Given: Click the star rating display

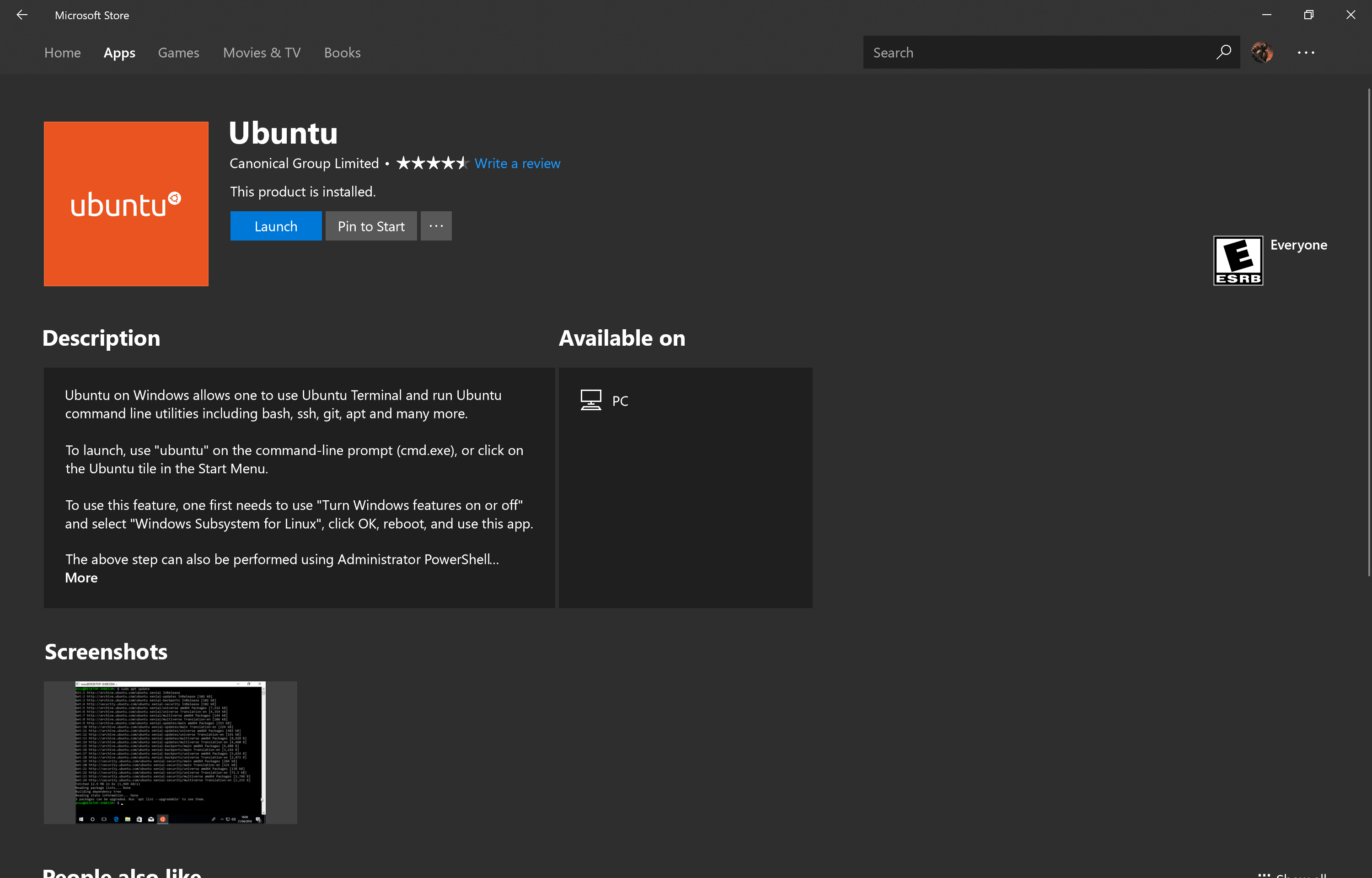Looking at the screenshot, I should click(x=433, y=164).
